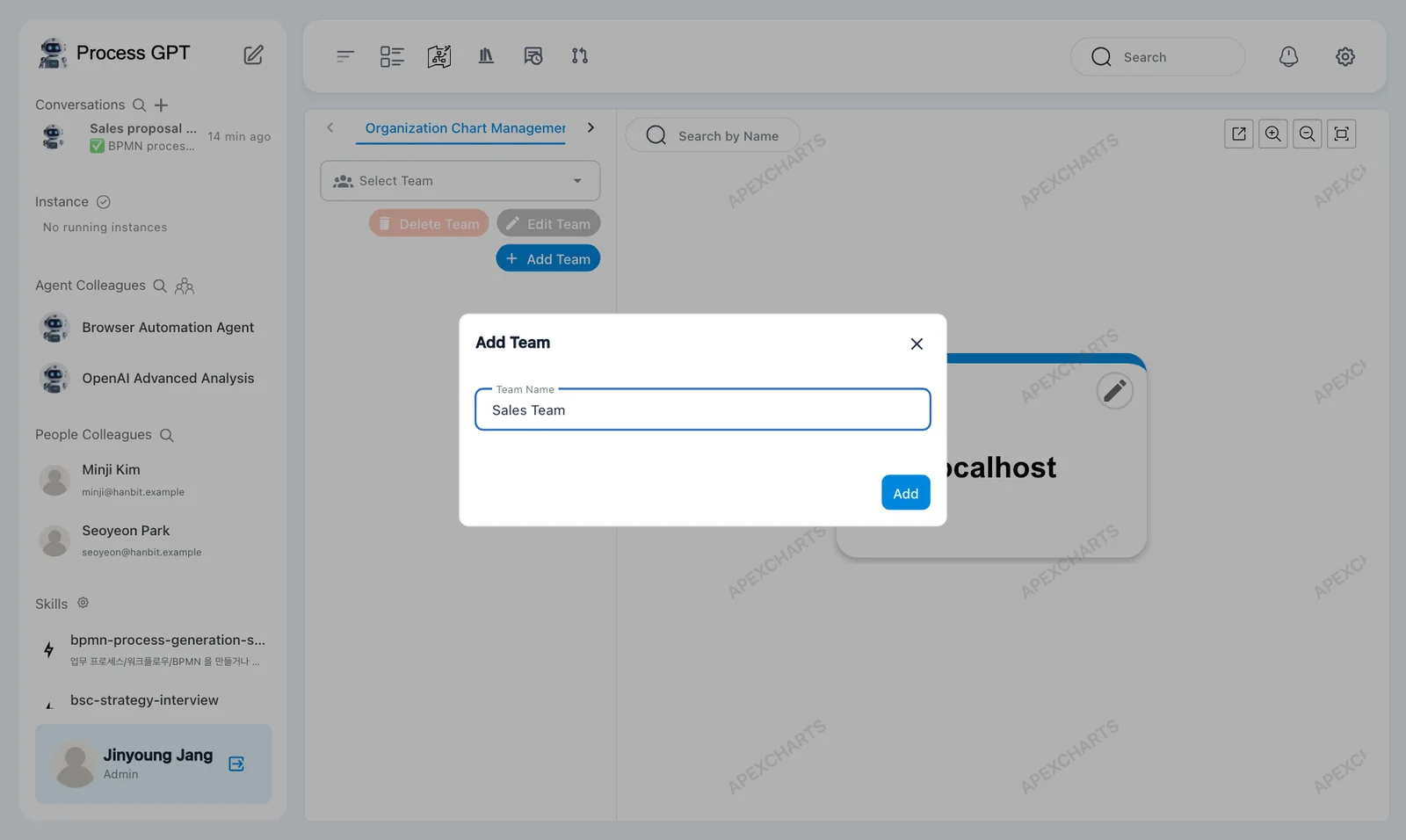This screenshot has width=1406, height=840.
Task: Search conversations with magnifier icon
Action: 139,105
